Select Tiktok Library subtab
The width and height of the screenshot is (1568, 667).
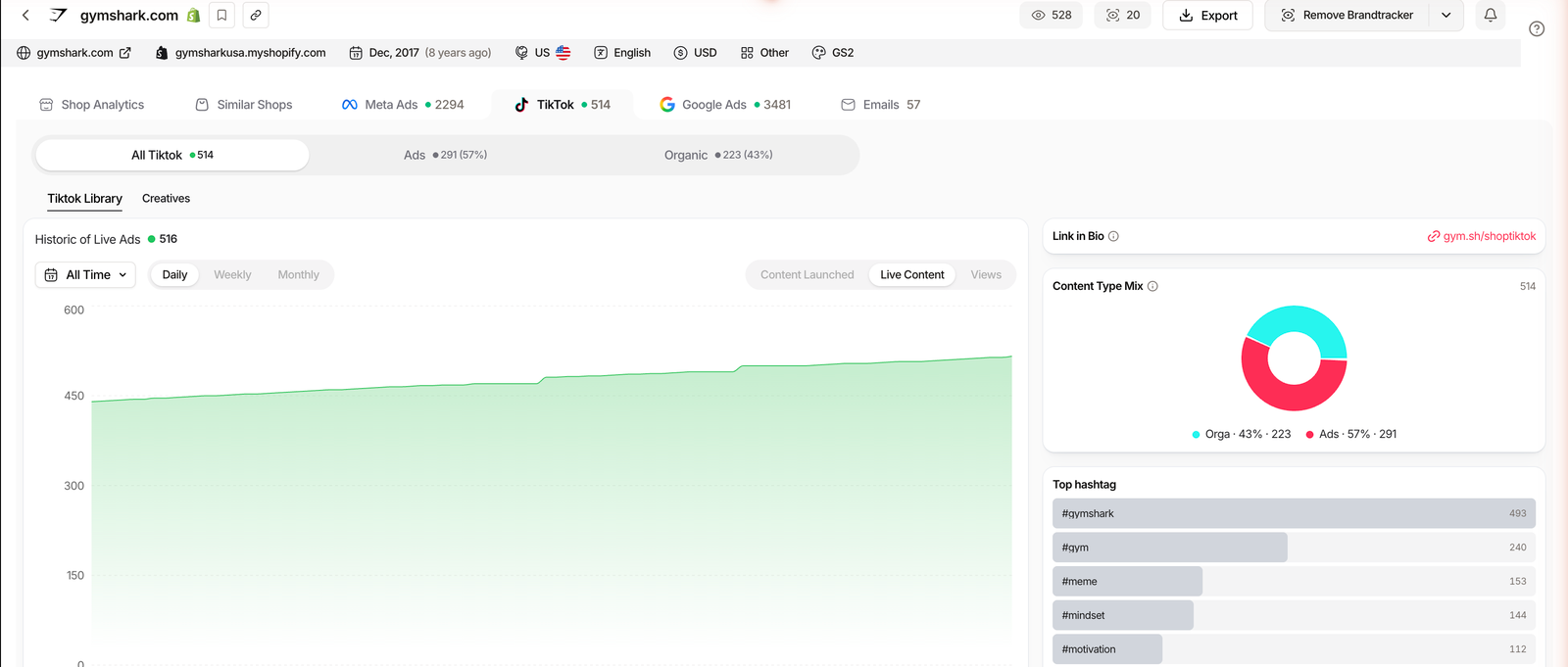click(85, 199)
